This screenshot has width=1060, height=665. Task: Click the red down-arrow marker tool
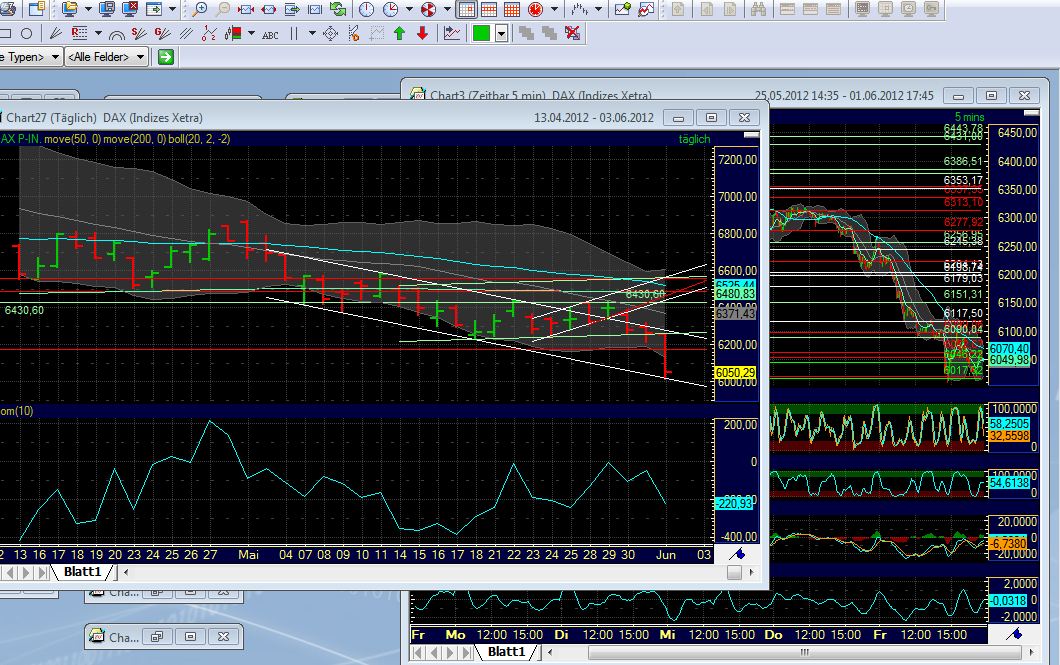pyautogui.click(x=423, y=33)
